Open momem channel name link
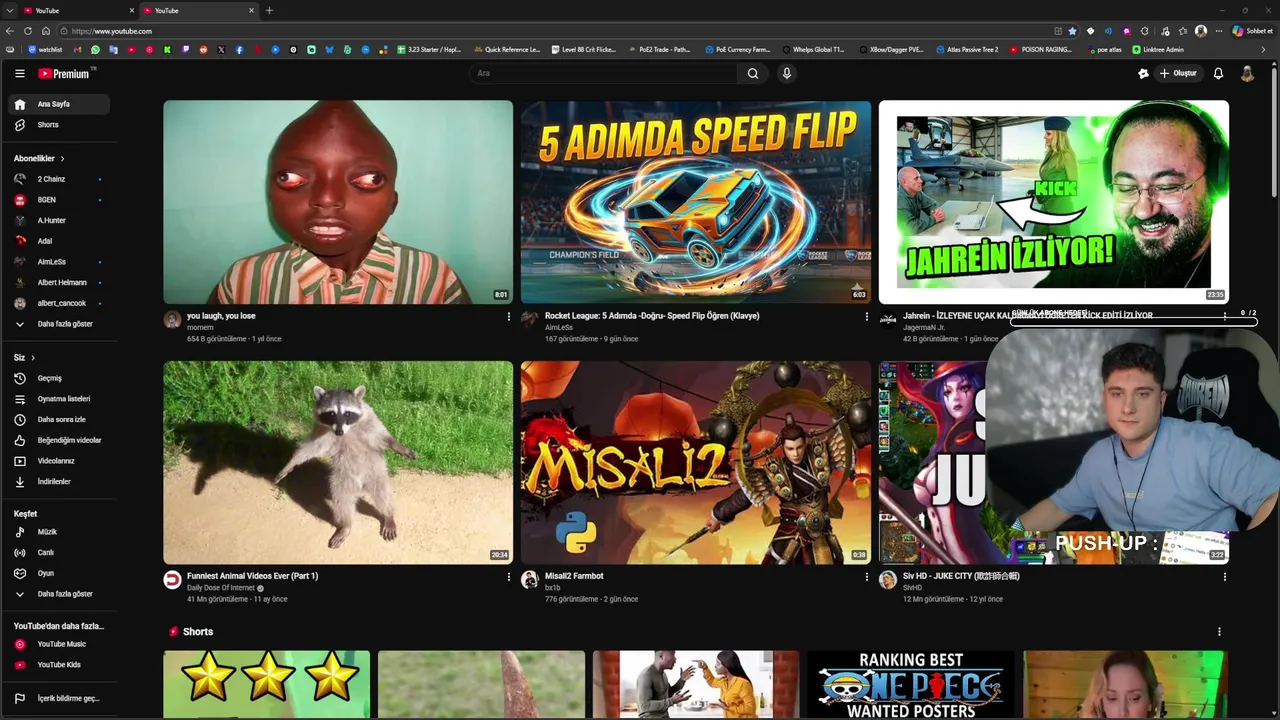Image resolution: width=1280 pixels, height=720 pixels. [x=200, y=328]
